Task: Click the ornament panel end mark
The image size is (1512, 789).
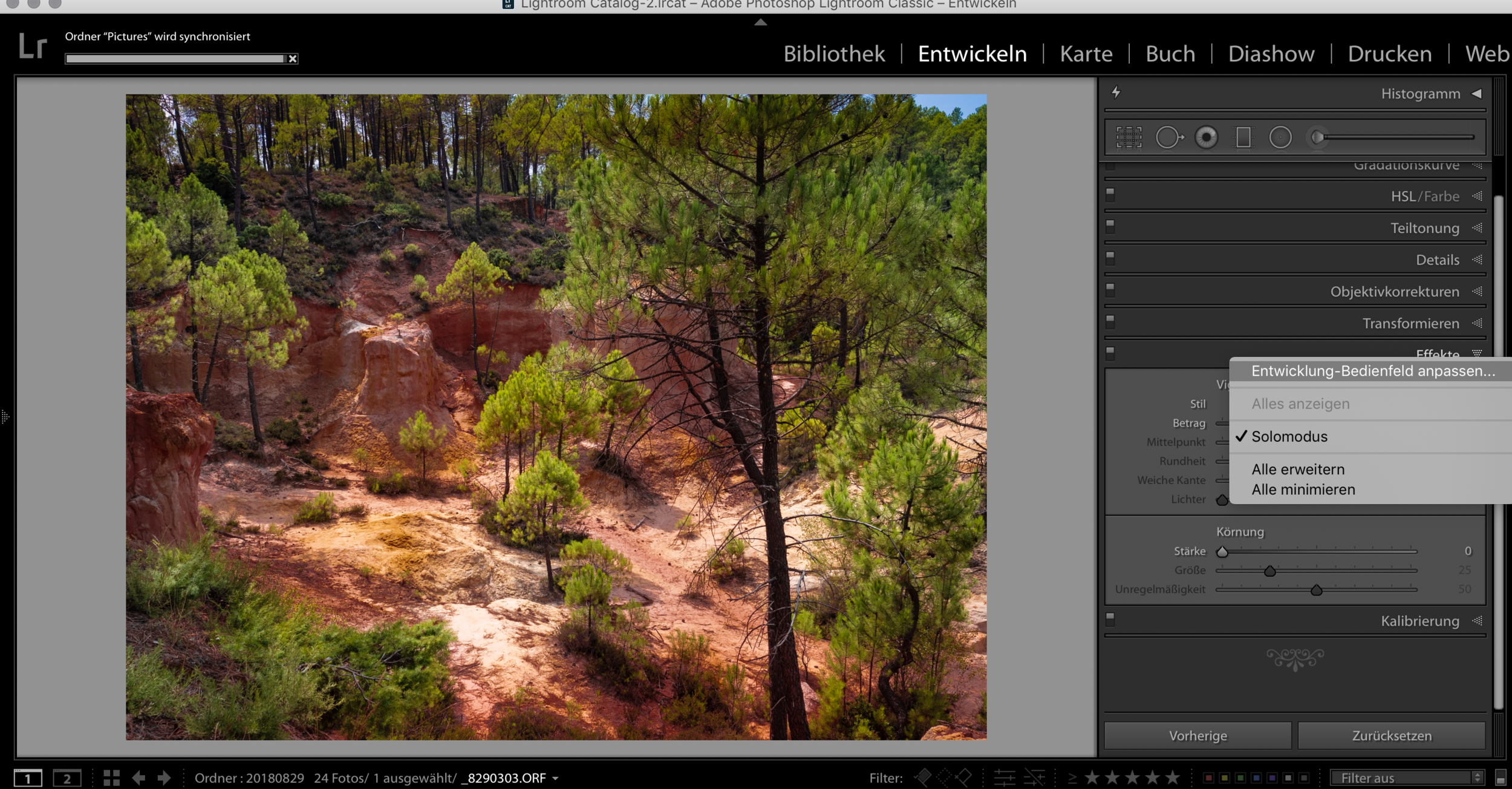Action: pos(1295,659)
